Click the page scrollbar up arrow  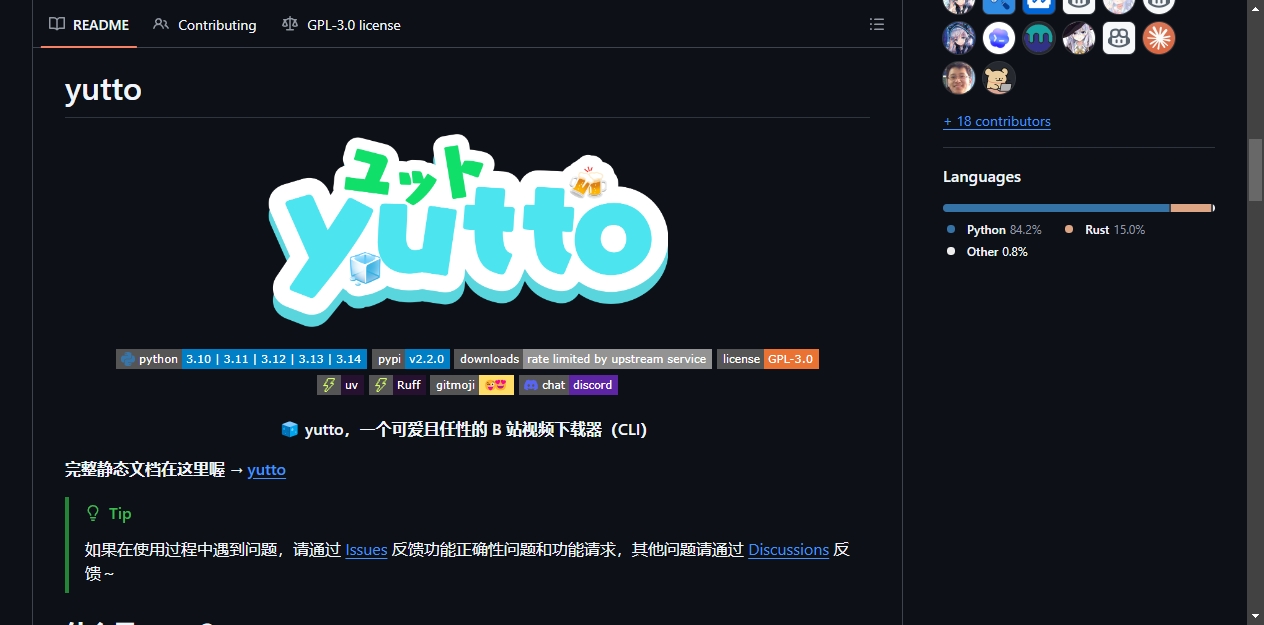[x=1255, y=9]
